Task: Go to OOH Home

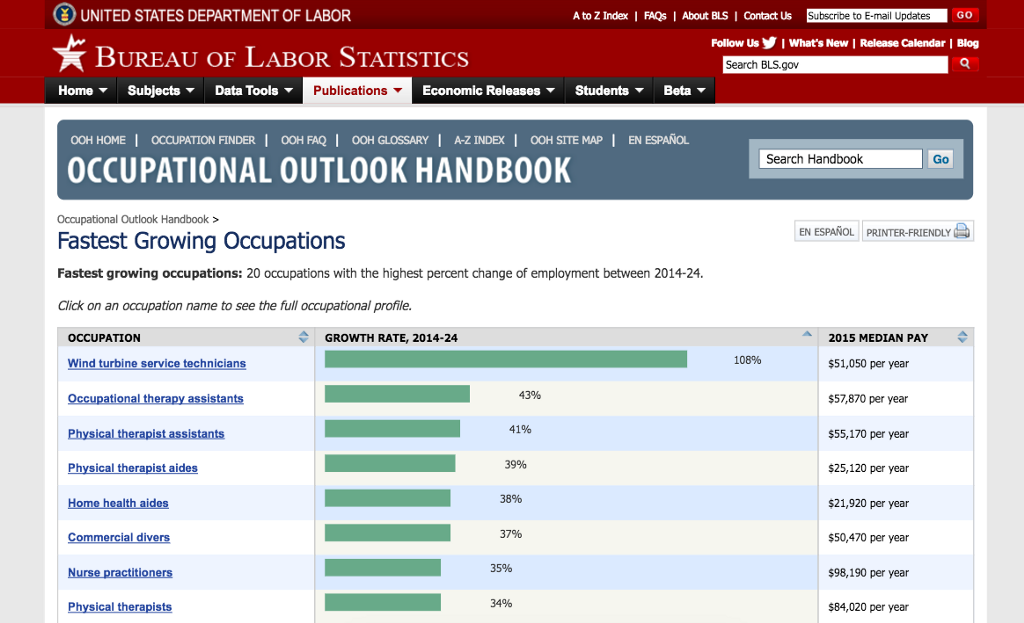Action: tap(98, 140)
